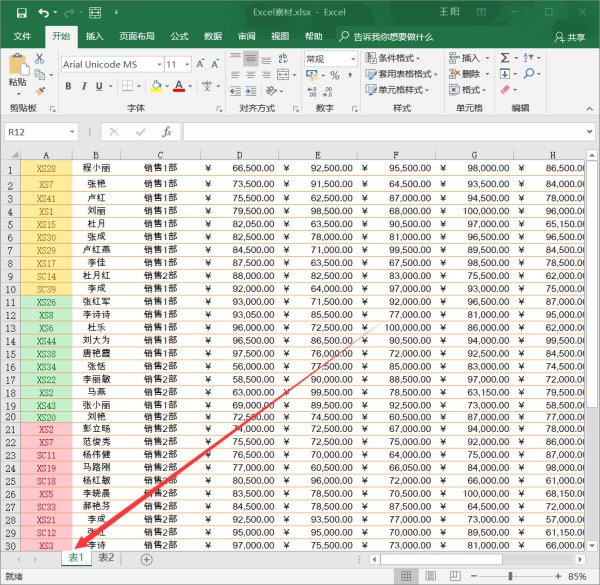Image resolution: width=600 pixels, height=585 pixels.
Task: Click the 共享 share button
Action: pyautogui.click(x=570, y=37)
